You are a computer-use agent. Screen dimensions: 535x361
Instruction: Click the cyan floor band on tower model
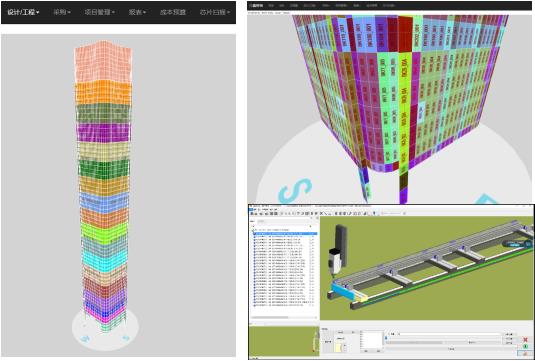coord(104,260)
